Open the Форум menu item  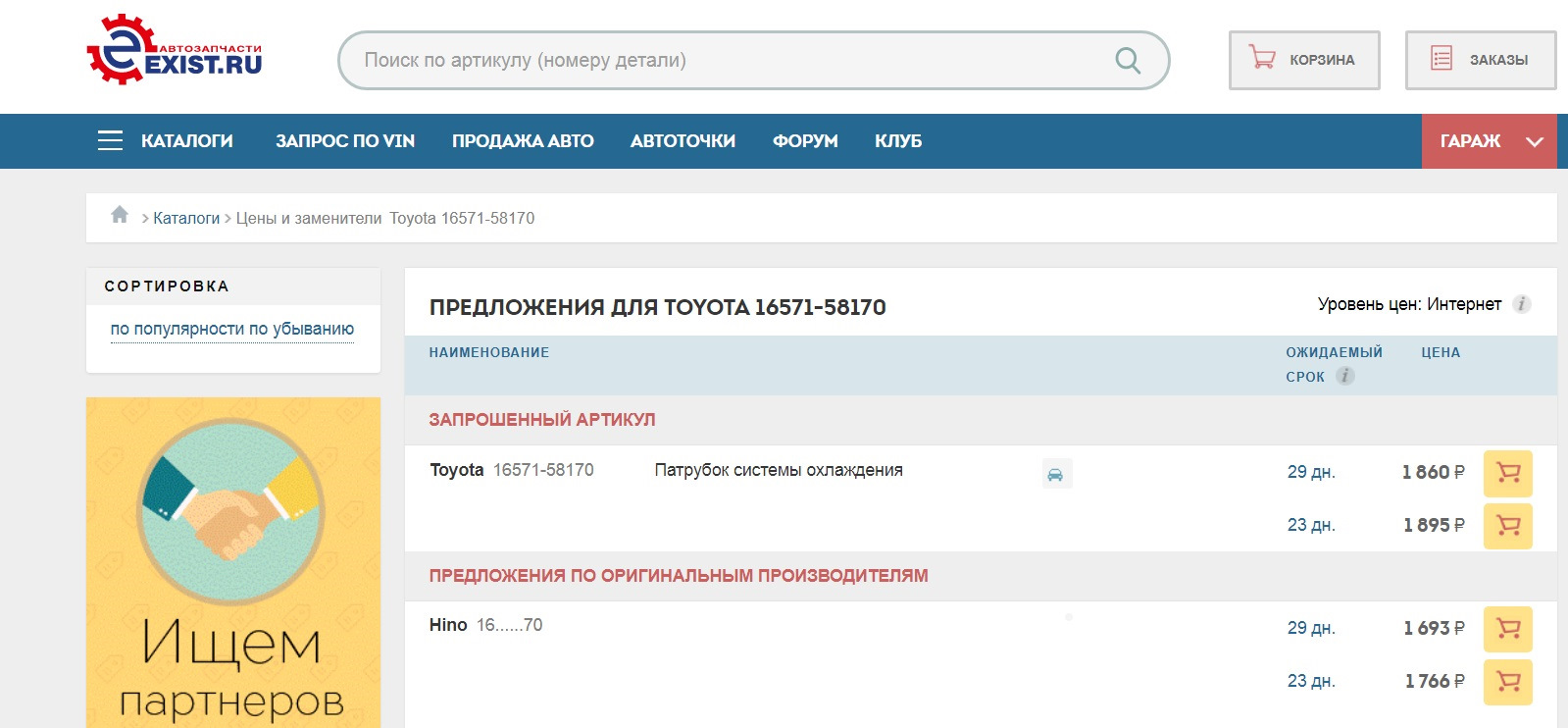click(x=805, y=141)
